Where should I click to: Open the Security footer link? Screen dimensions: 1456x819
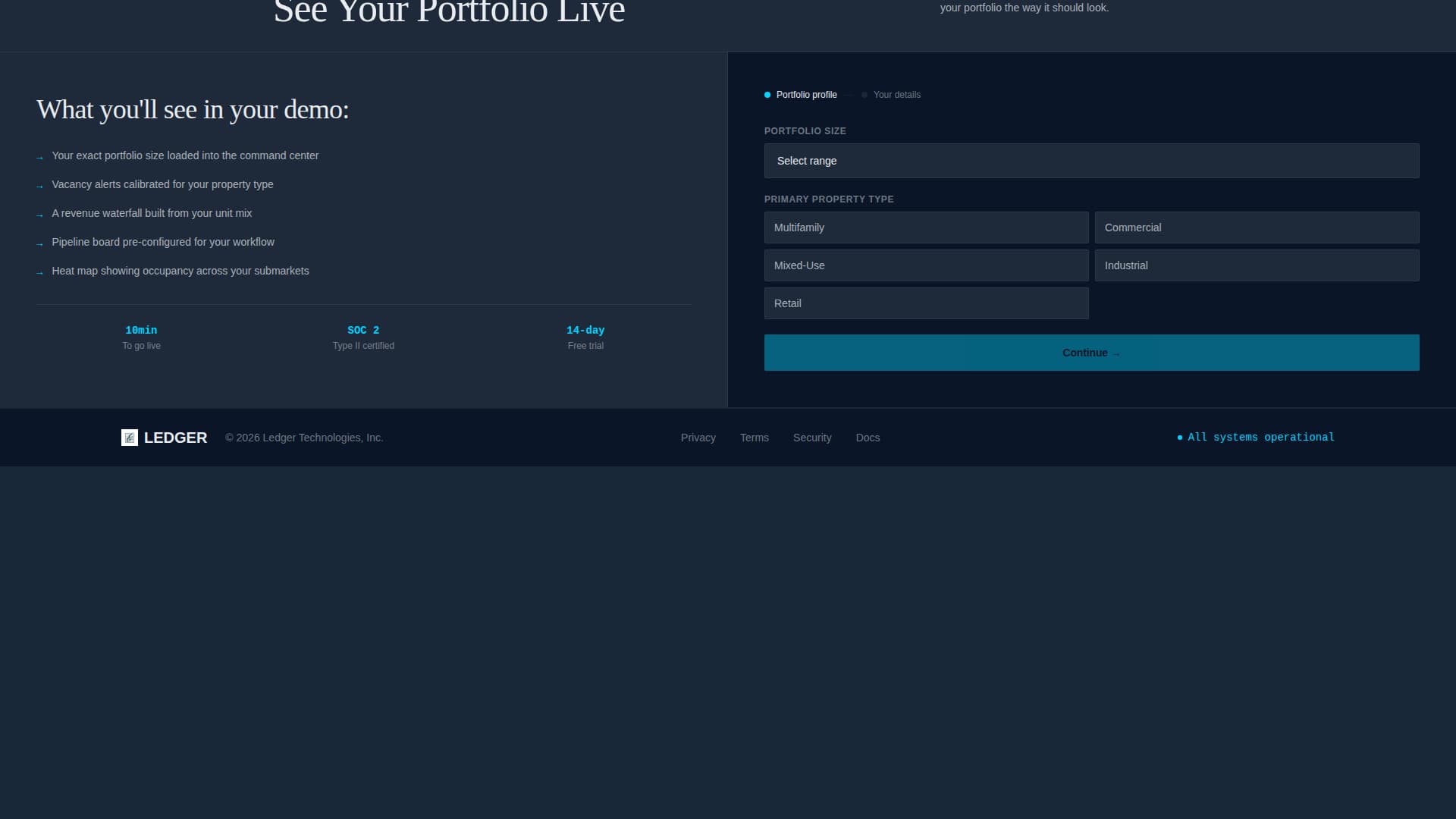coord(812,438)
